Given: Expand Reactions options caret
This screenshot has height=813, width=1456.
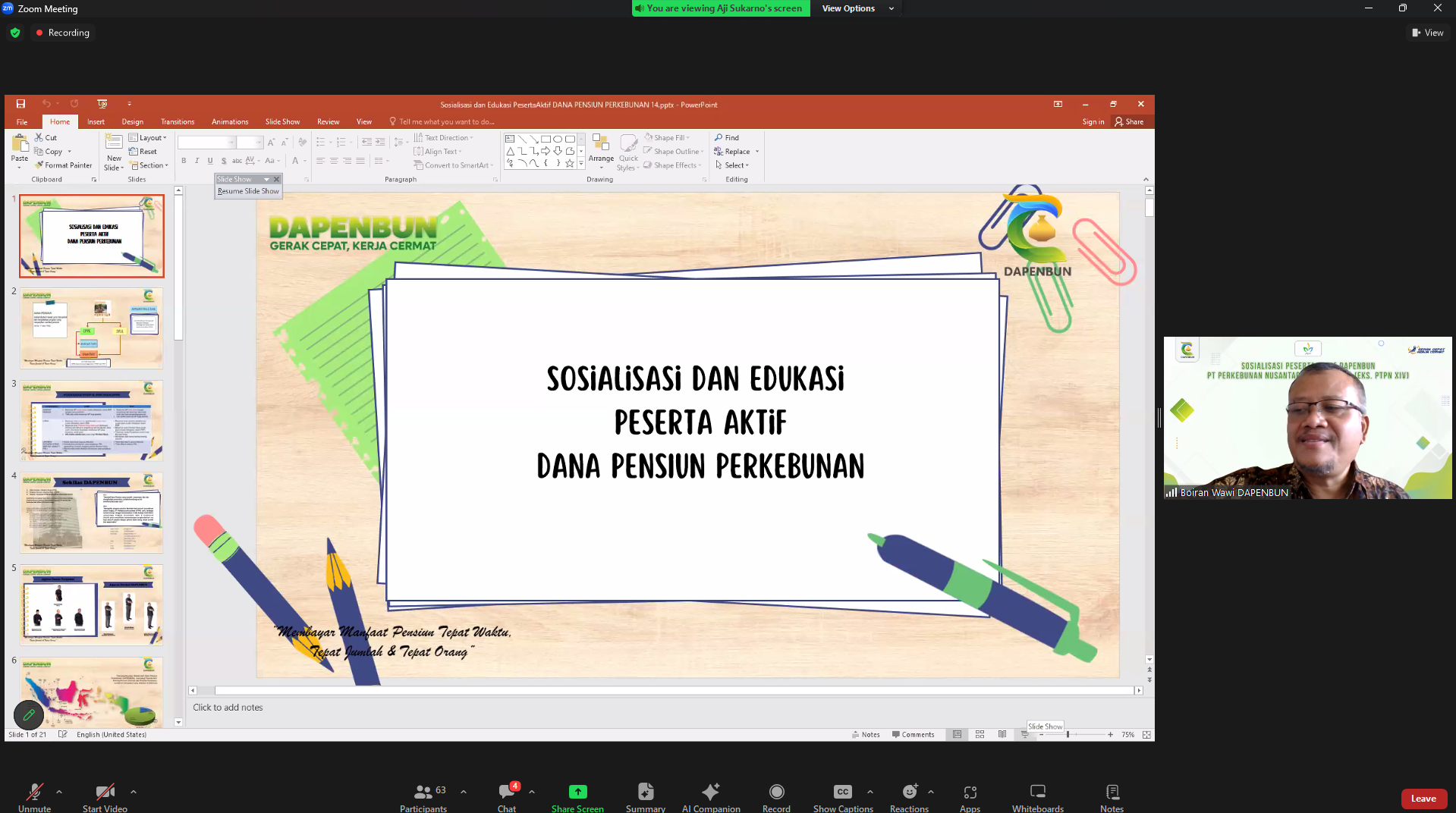Looking at the screenshot, I should [x=931, y=792].
